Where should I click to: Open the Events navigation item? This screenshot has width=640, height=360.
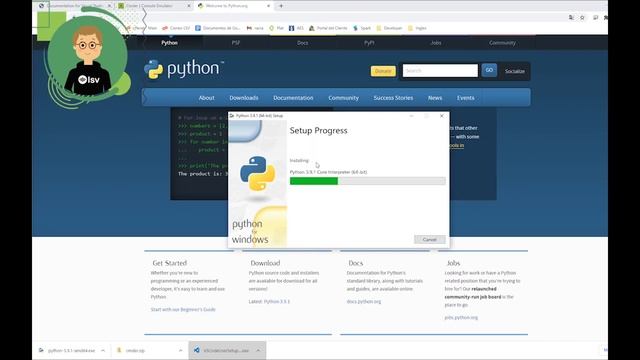tap(465, 98)
